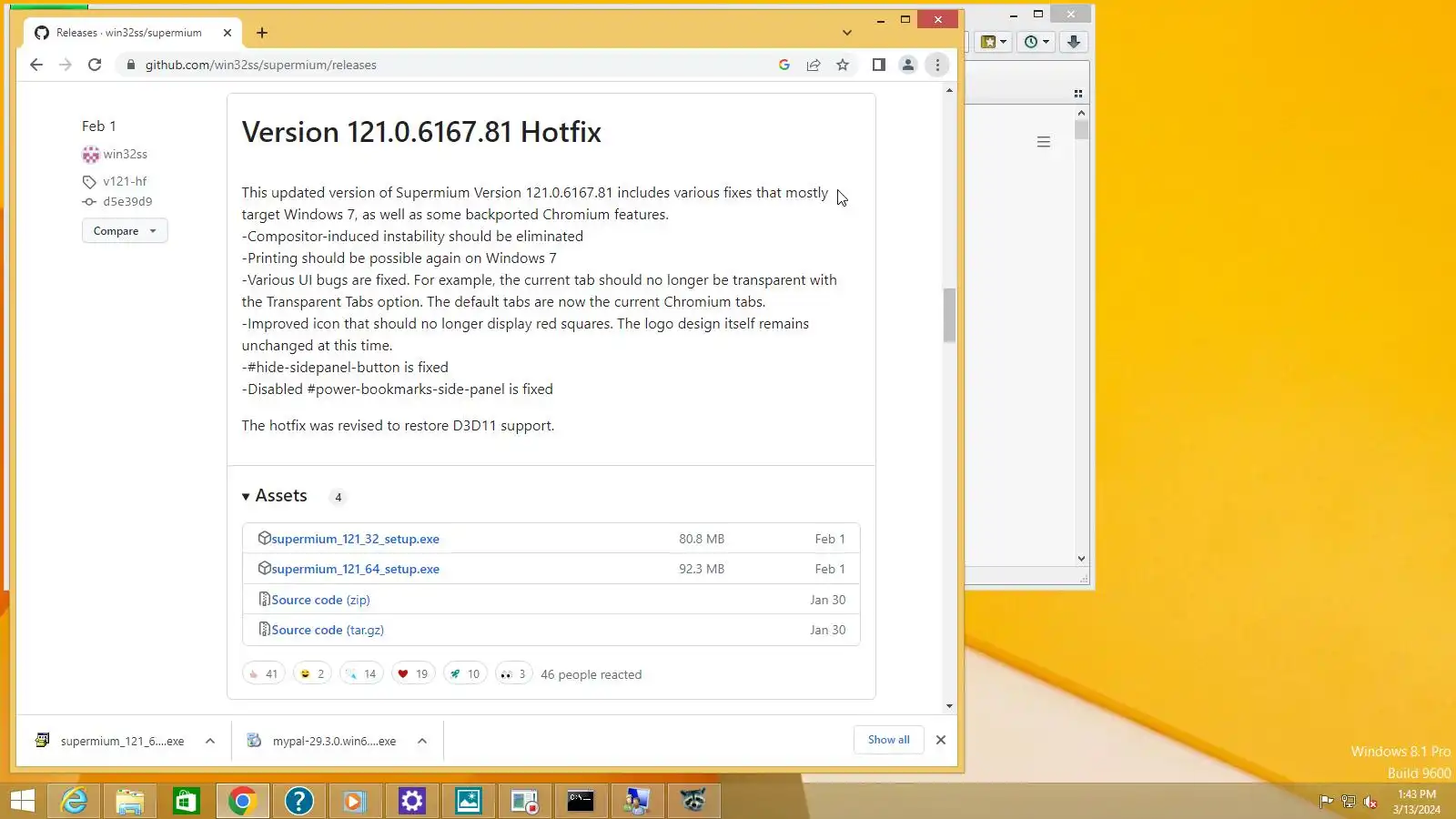1456x819 pixels.
Task: Click Show all downloads
Action: coord(888,740)
